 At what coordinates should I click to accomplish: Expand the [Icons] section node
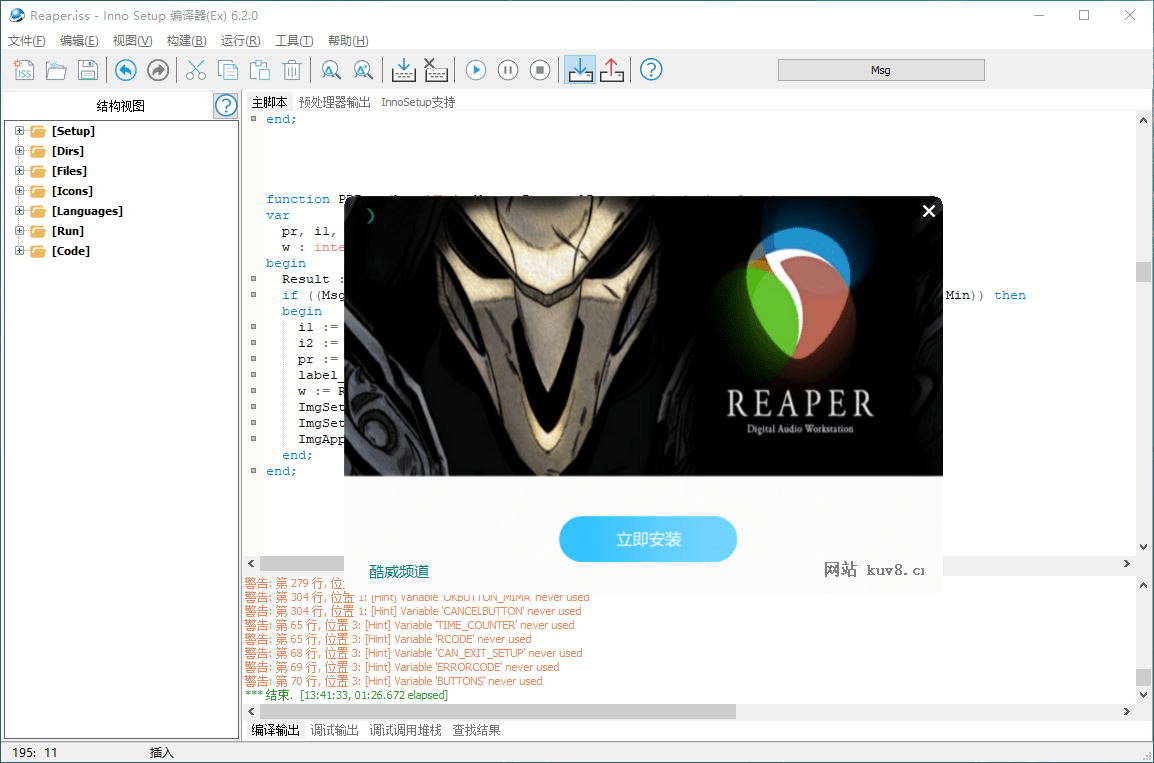[20, 191]
